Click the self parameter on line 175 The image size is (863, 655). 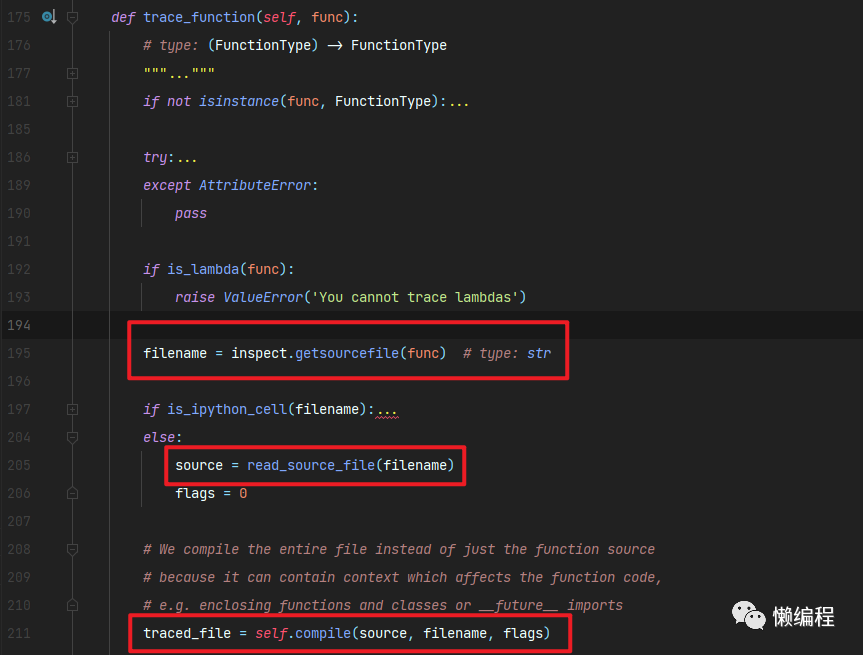[279, 18]
